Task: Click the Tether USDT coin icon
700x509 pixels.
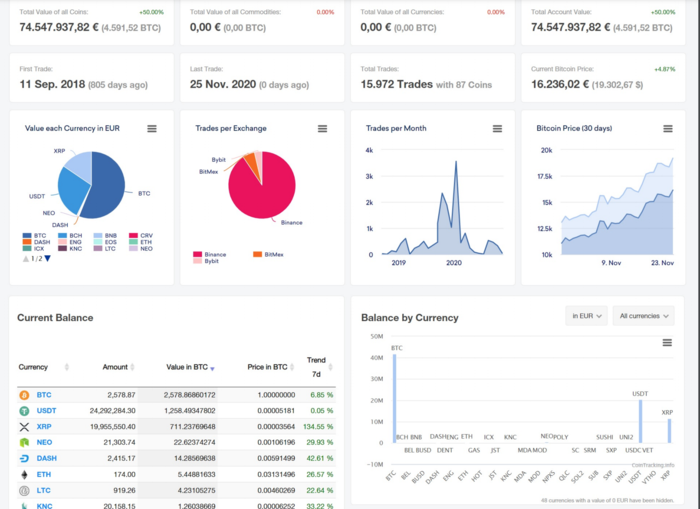Action: (x=23, y=410)
